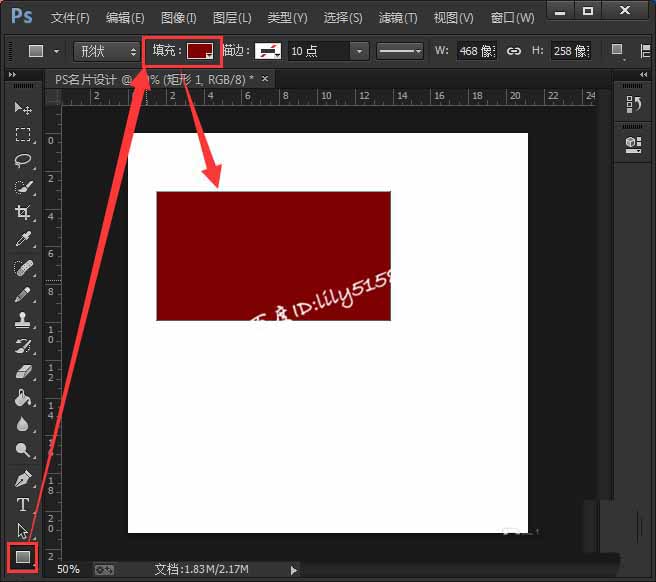Close the PS名片设计 document tab

pos(265,78)
